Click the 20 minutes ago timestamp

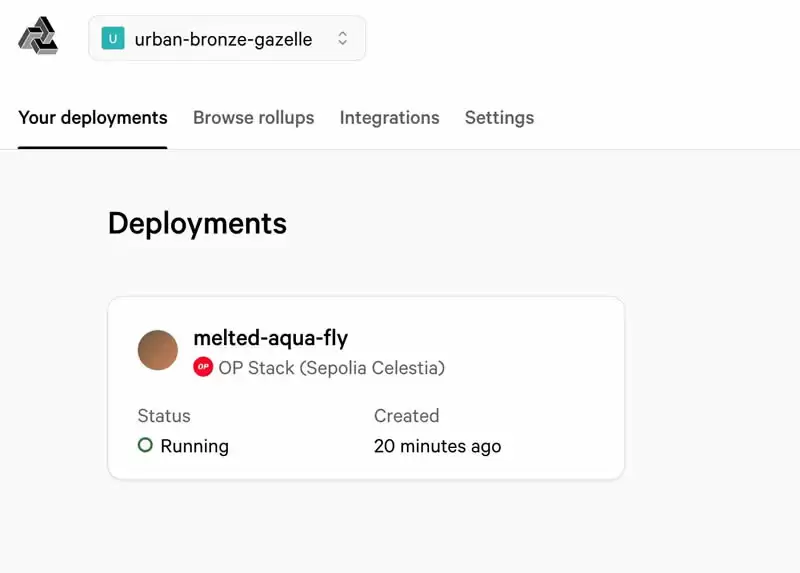[437, 446]
